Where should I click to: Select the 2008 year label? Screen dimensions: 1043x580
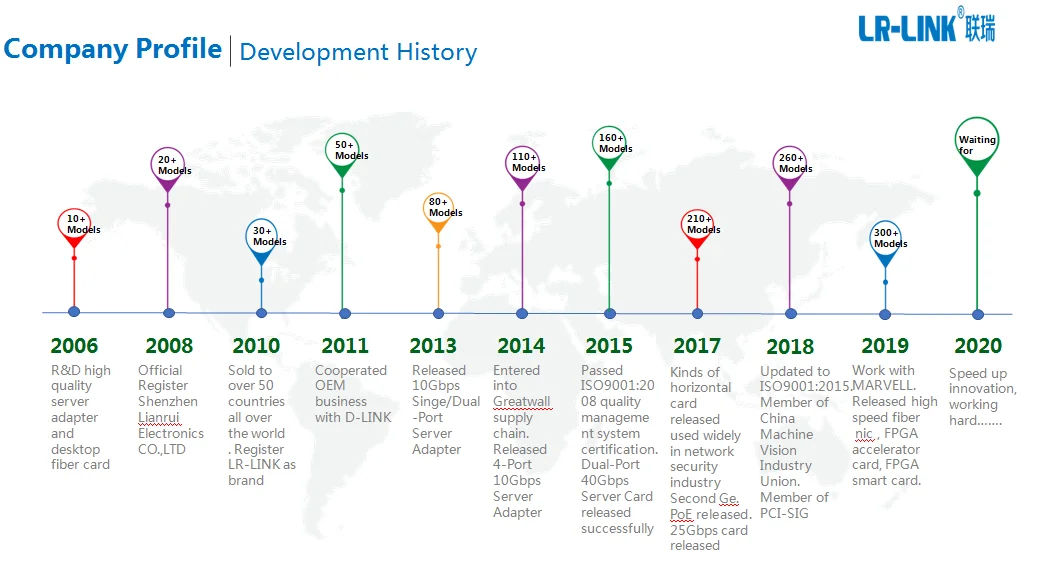[169, 346]
